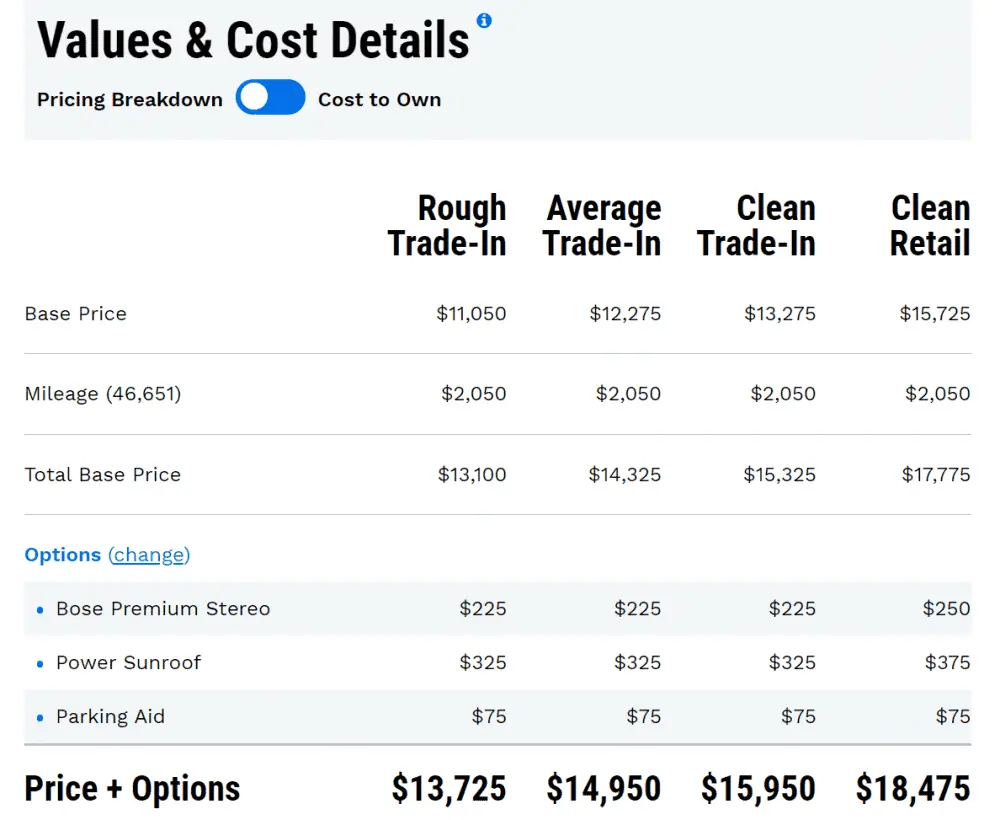Click the Rough Trade-In column header

[447, 226]
